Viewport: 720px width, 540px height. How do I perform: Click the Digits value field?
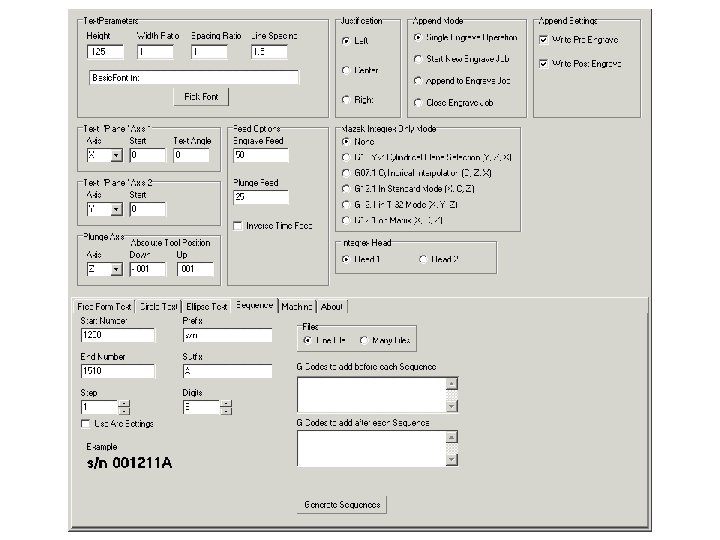click(x=202, y=407)
